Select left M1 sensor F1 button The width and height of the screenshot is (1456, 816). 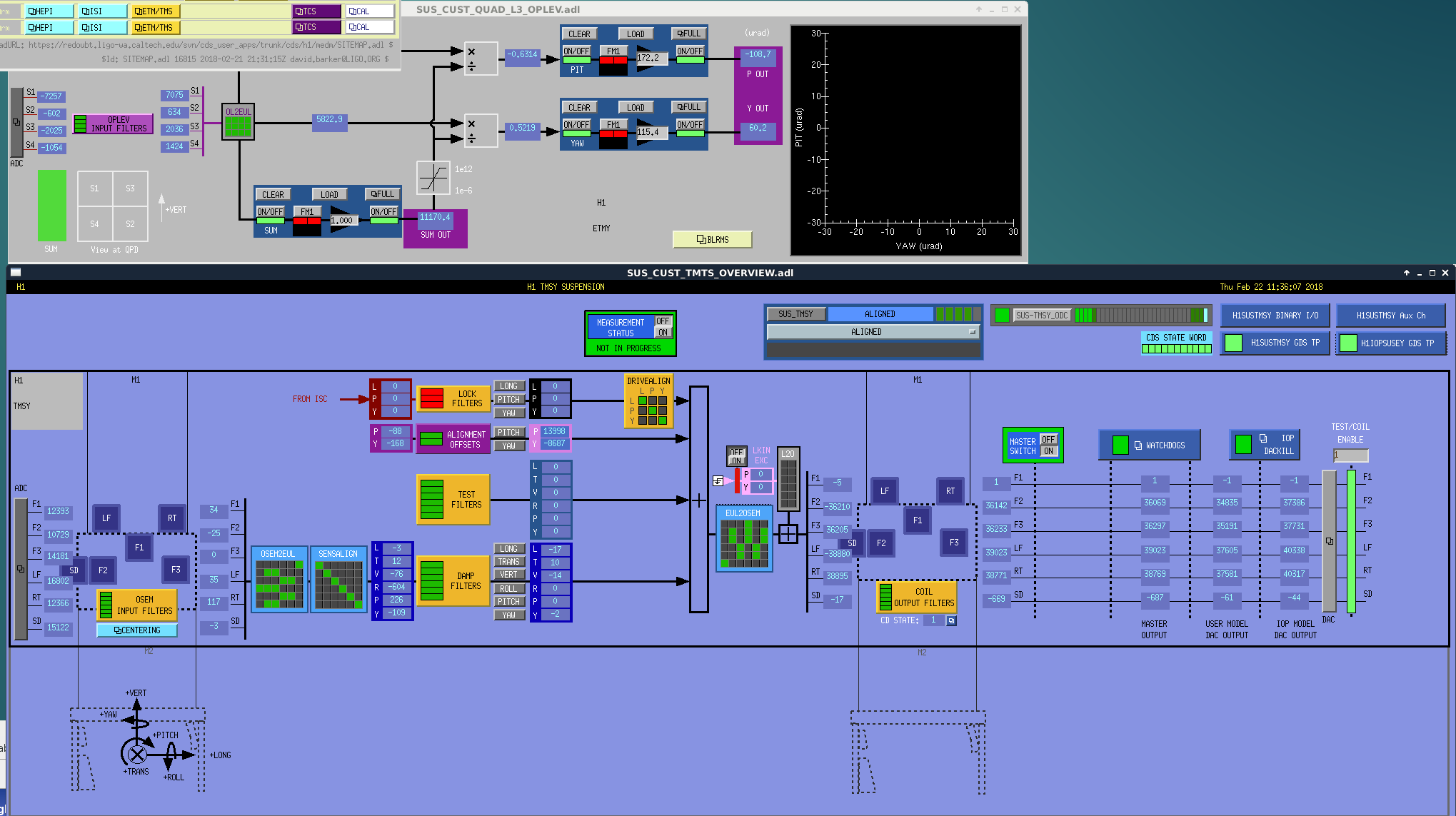point(139,548)
